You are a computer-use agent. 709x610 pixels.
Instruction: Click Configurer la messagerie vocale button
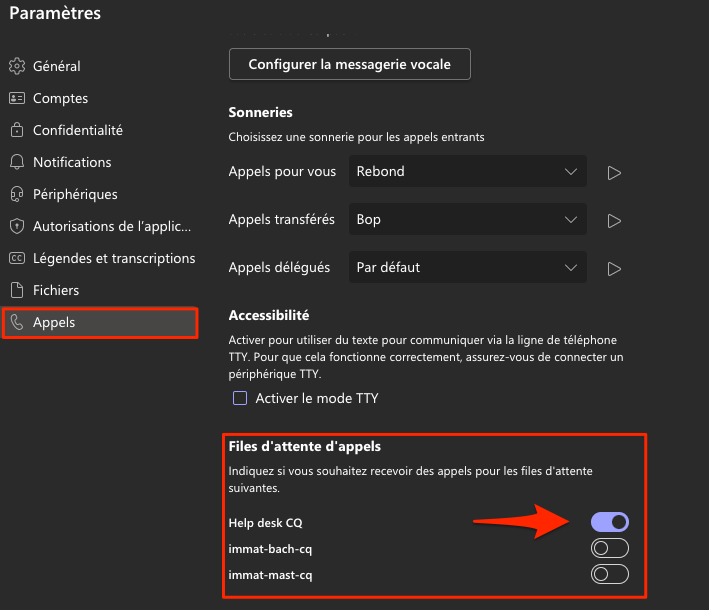350,64
